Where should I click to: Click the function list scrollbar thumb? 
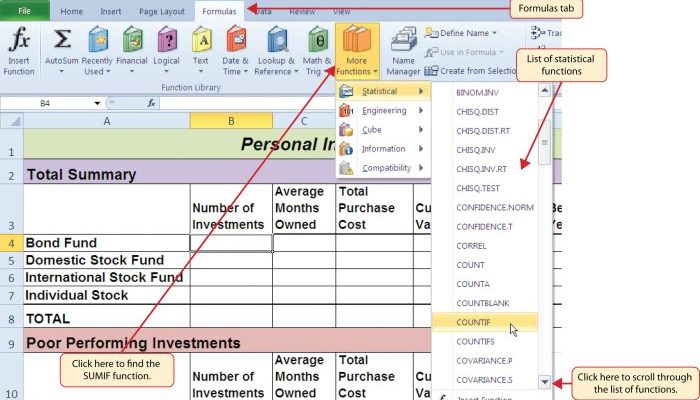point(544,142)
